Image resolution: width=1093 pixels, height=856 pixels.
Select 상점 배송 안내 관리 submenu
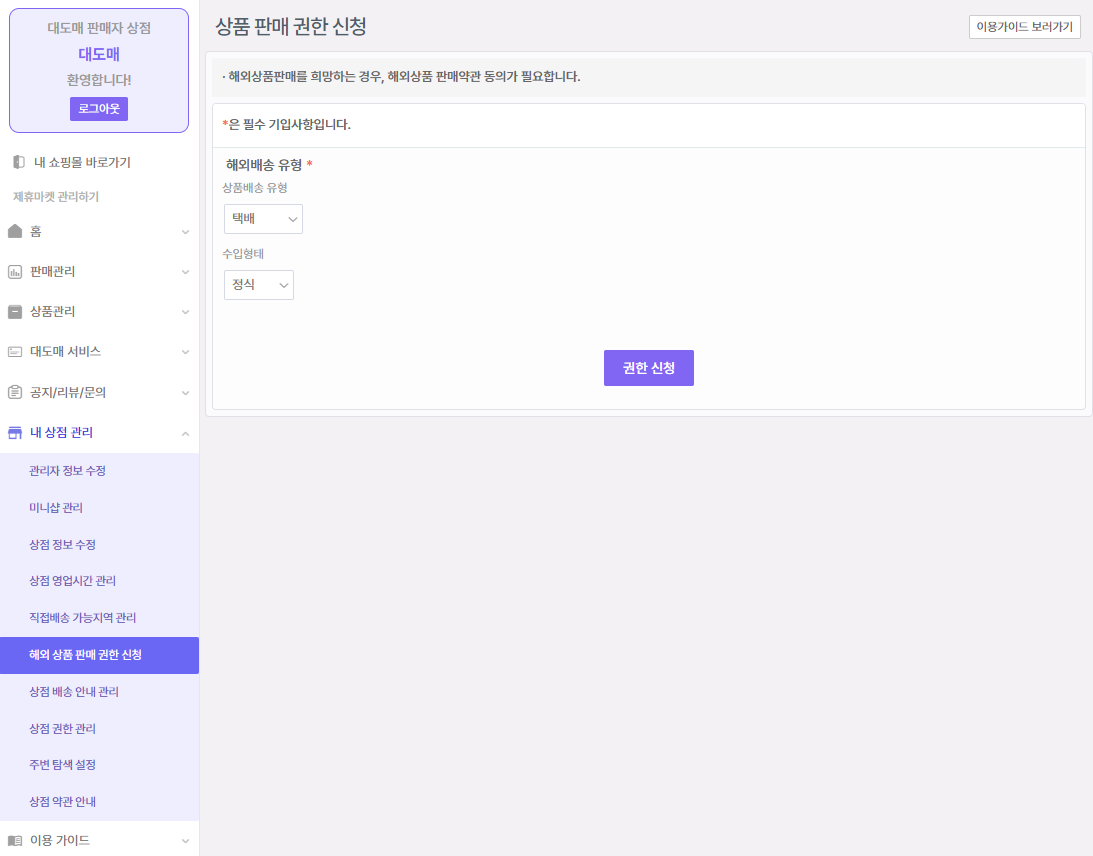(74, 692)
